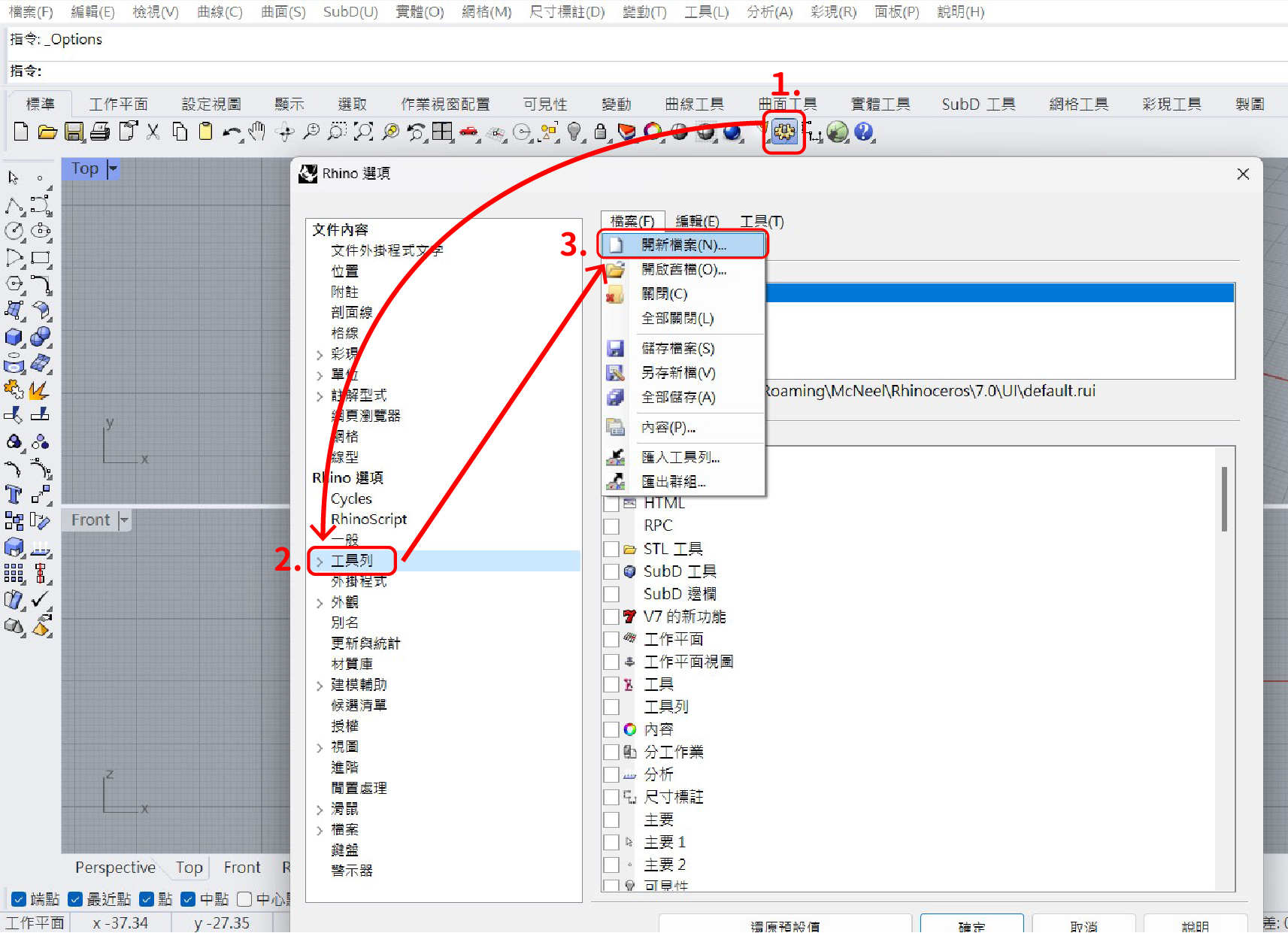Expand the 彩現 tree node

[x=320, y=354]
